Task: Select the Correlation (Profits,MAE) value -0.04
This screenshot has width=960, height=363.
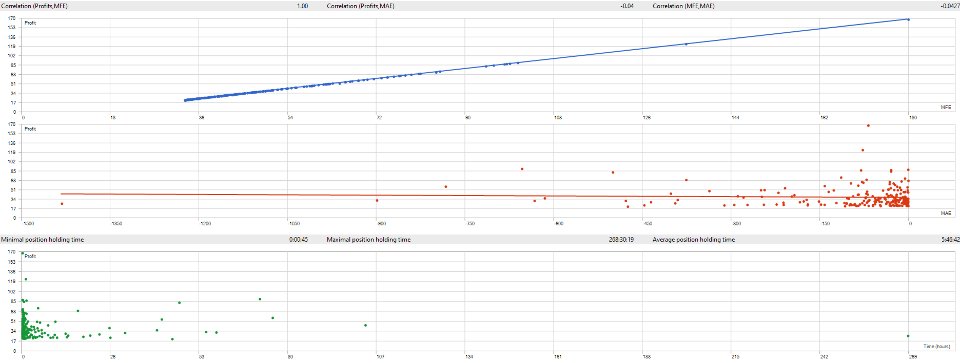Action: (x=627, y=6)
